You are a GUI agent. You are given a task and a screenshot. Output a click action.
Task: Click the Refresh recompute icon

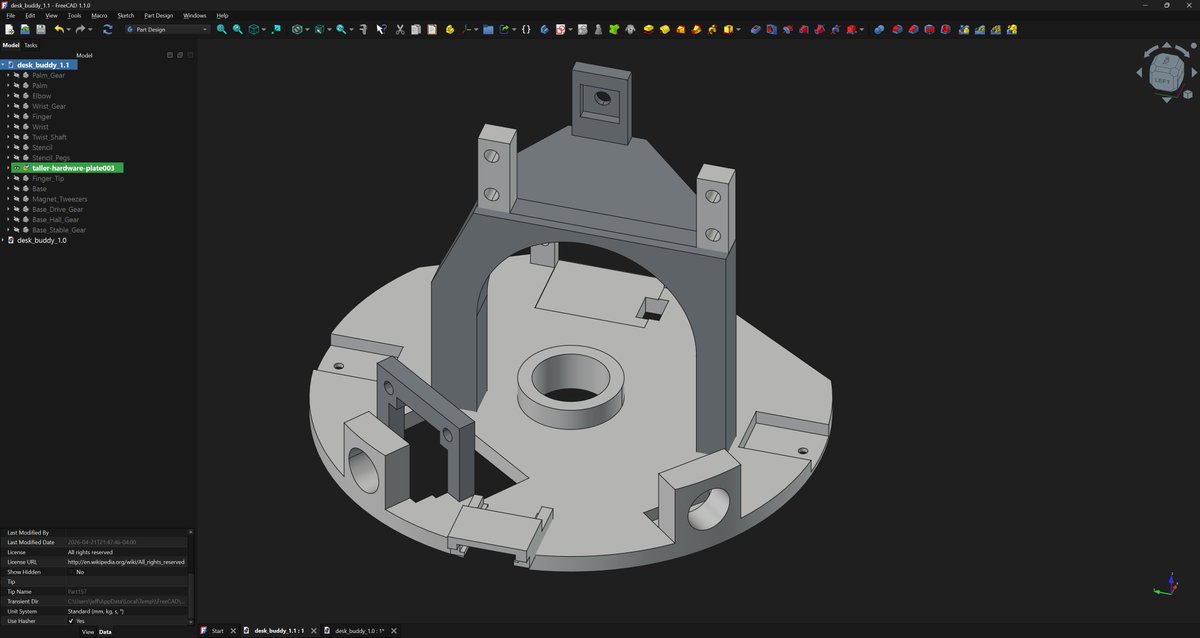[x=107, y=29]
